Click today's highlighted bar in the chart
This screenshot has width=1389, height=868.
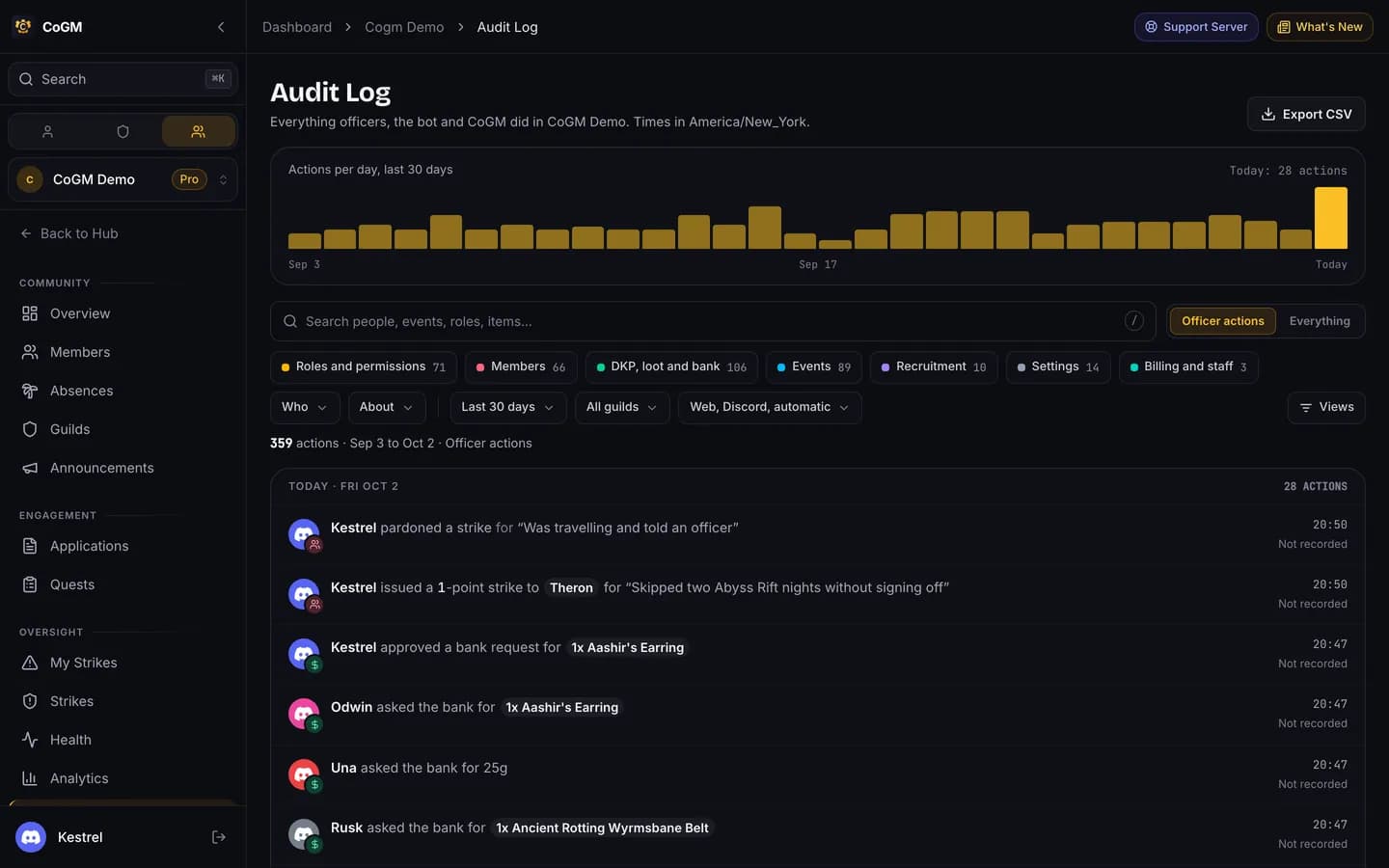[x=1331, y=218]
